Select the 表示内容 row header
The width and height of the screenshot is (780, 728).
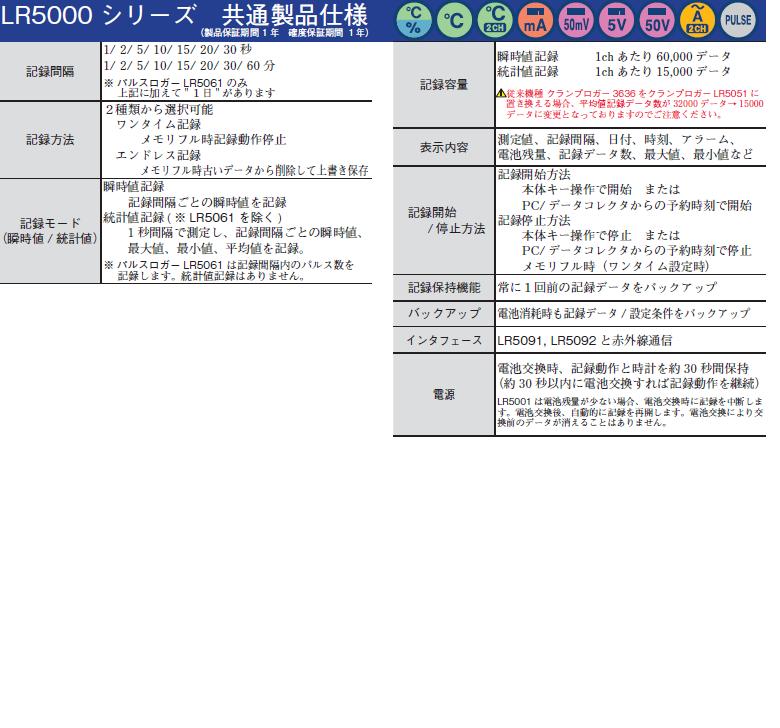pos(443,148)
